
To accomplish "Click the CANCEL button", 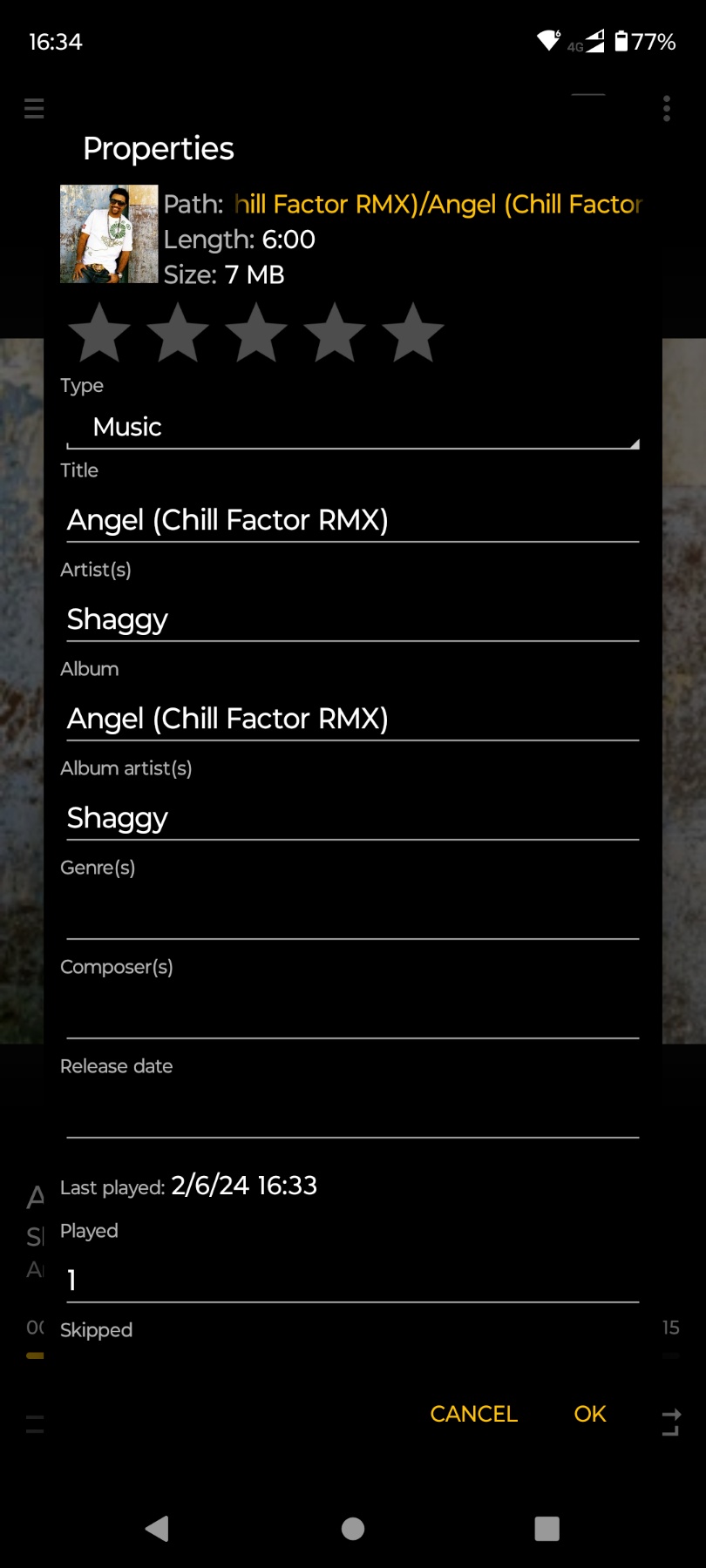I will click(x=473, y=1414).
